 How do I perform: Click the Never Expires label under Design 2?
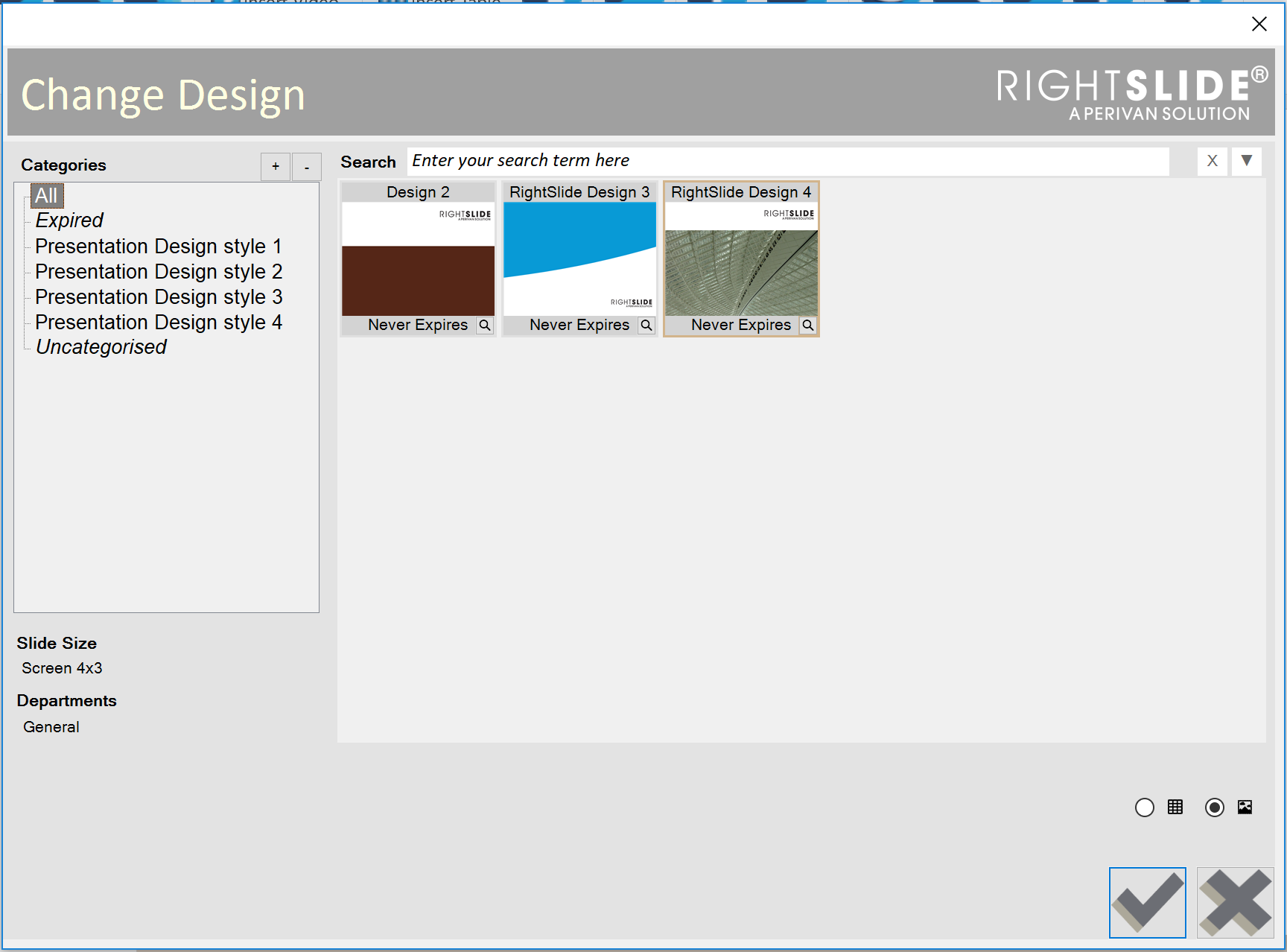point(418,325)
